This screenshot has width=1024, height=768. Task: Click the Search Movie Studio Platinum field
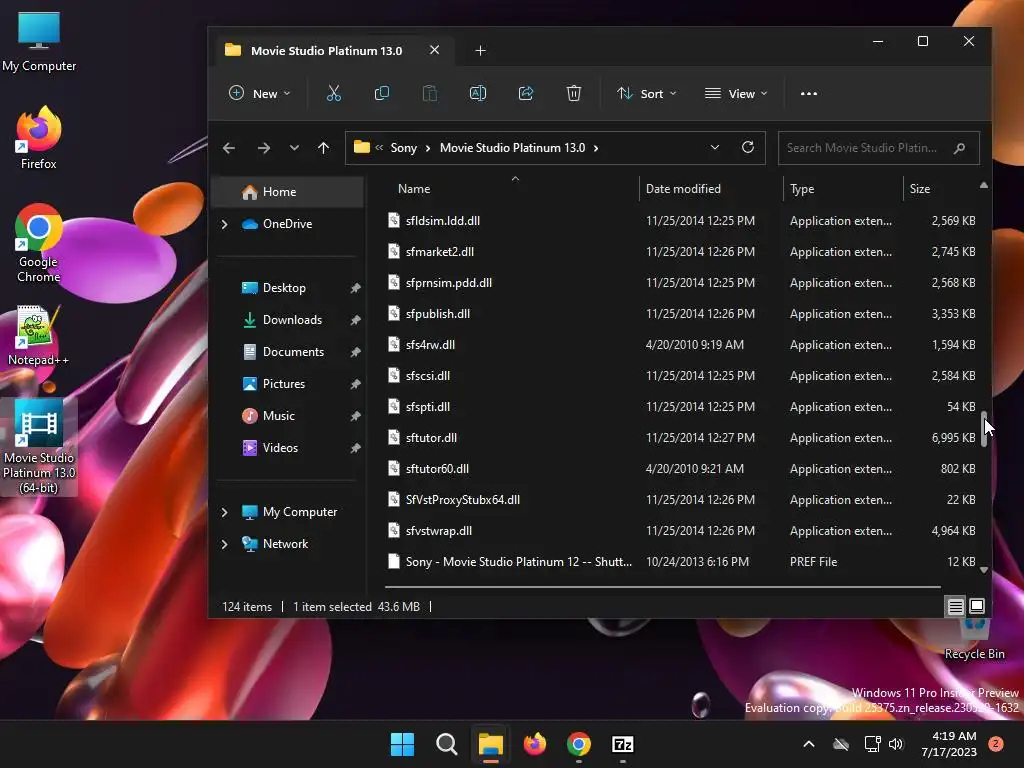click(878, 148)
